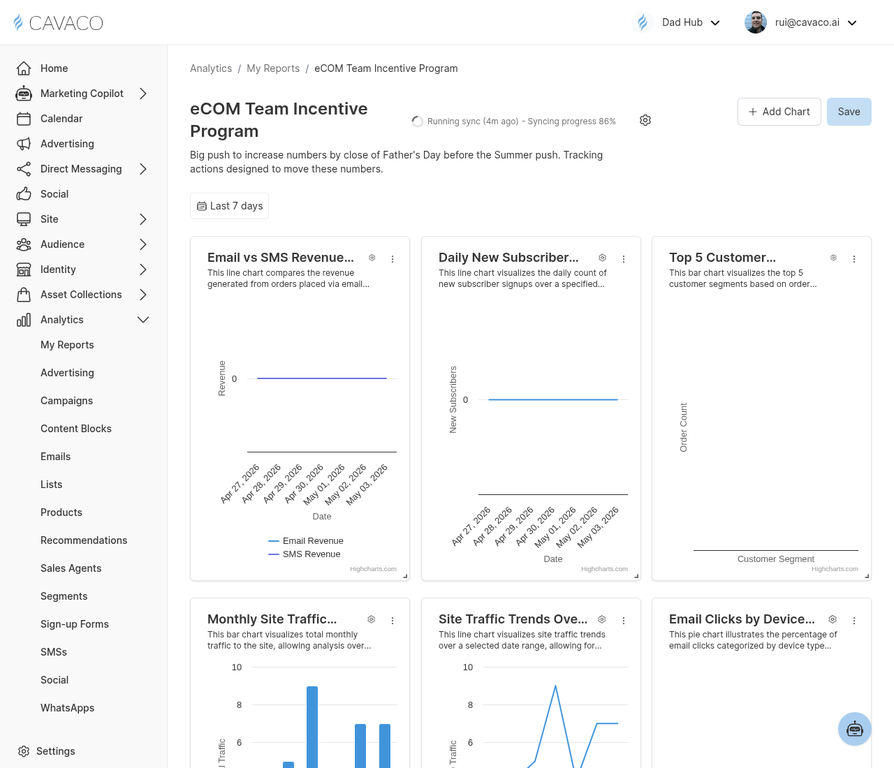
Task: Click the Add Chart button
Action: (779, 112)
